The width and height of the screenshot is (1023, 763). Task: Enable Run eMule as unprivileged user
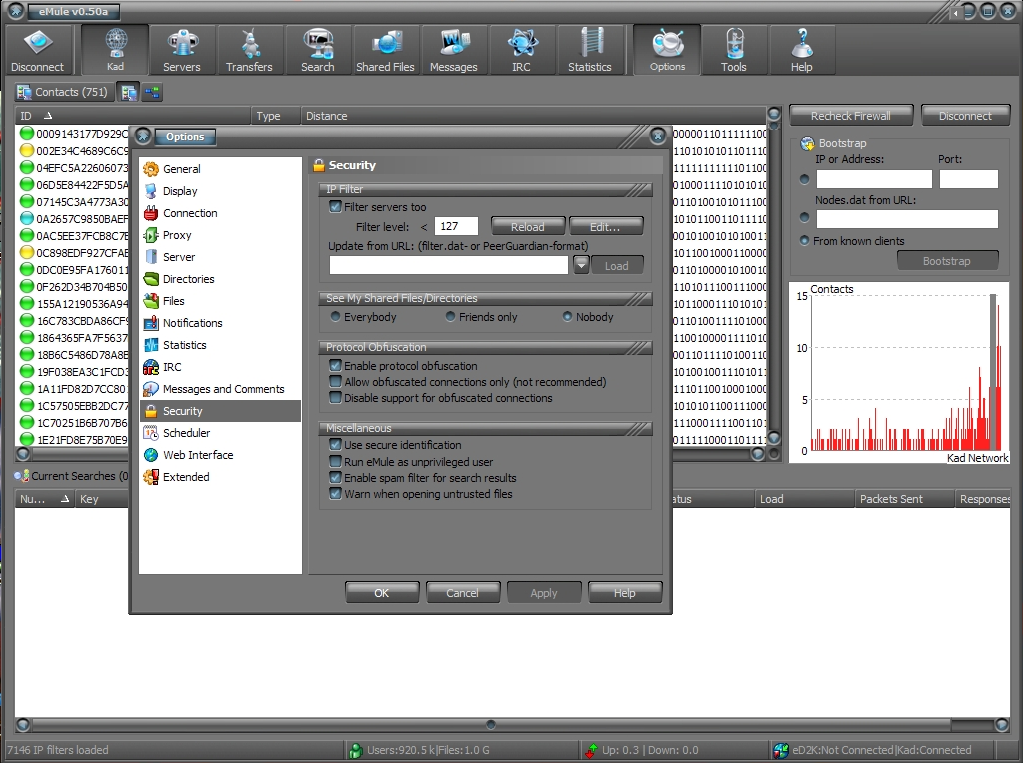(x=335, y=461)
